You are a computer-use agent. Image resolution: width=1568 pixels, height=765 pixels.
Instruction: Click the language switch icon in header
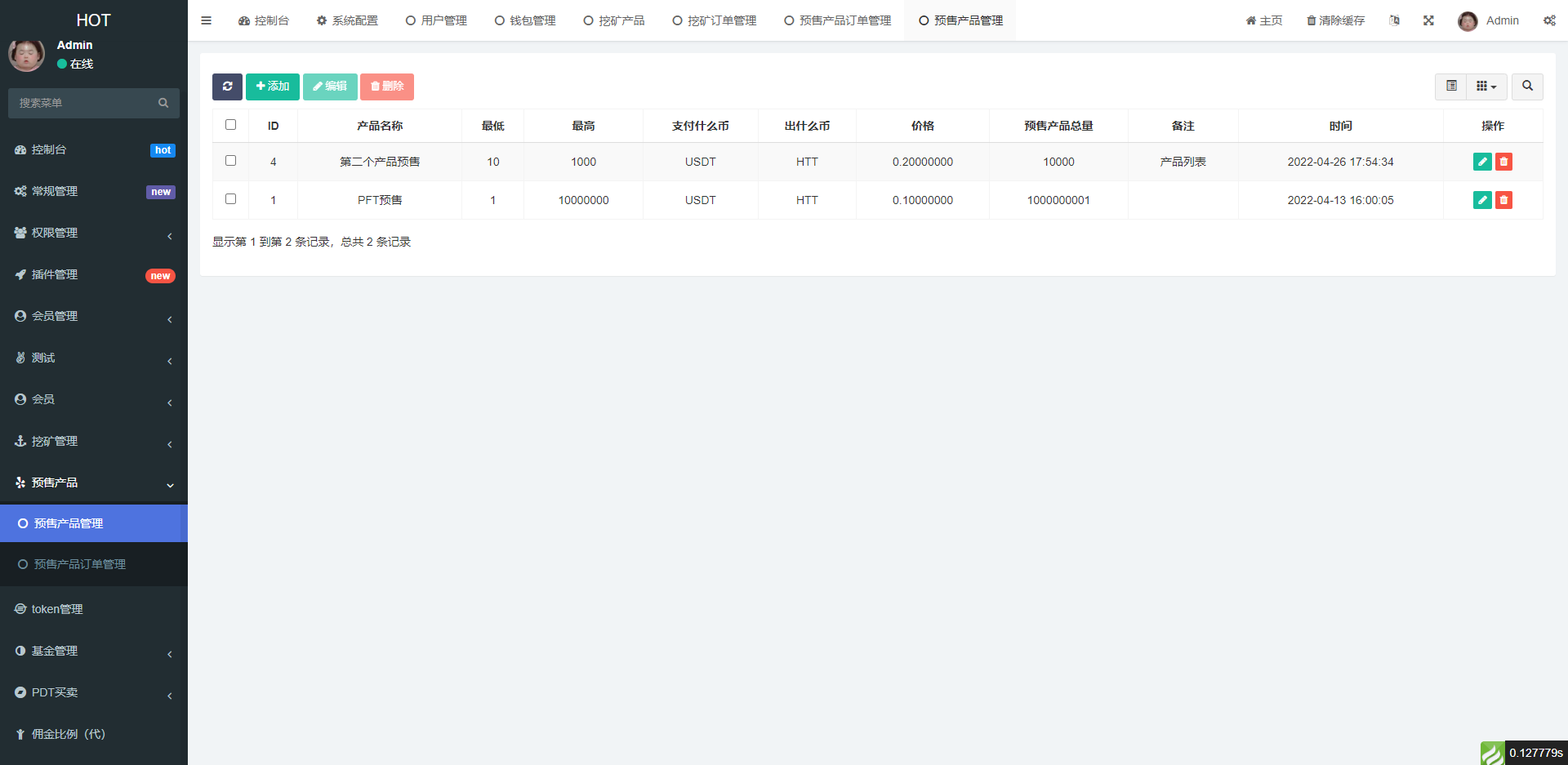point(1395,20)
